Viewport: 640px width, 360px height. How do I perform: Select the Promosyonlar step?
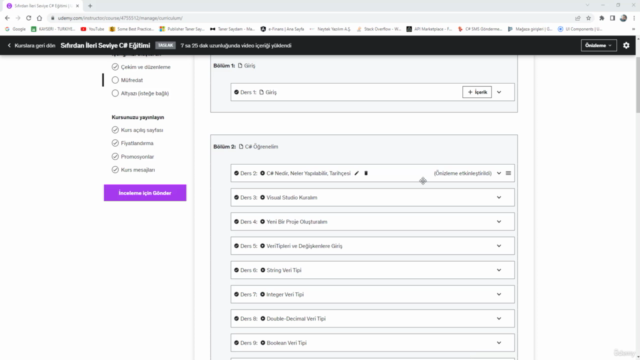(133, 157)
